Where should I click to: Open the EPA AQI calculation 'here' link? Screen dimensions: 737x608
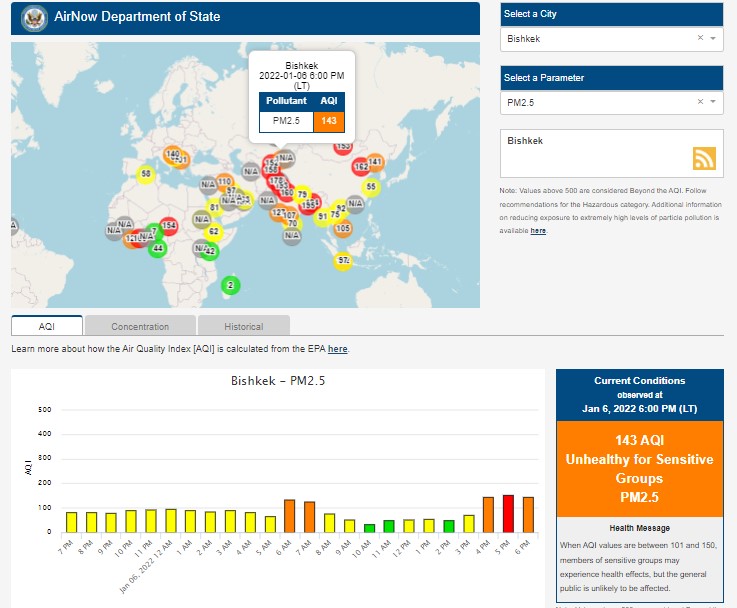pyautogui.click(x=338, y=349)
